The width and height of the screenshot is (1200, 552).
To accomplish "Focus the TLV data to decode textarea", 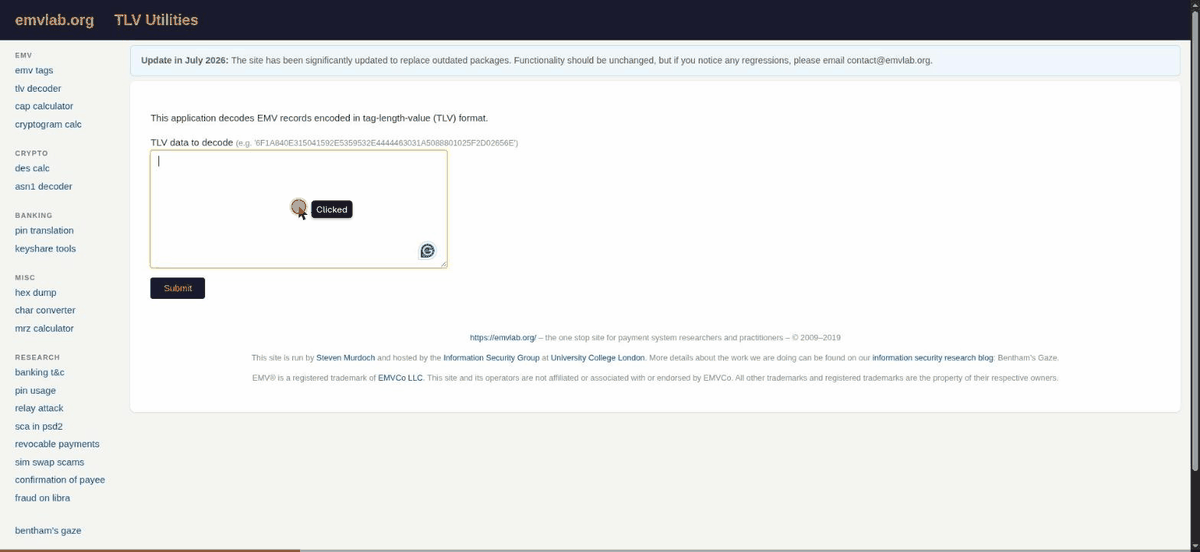I will tap(299, 209).
